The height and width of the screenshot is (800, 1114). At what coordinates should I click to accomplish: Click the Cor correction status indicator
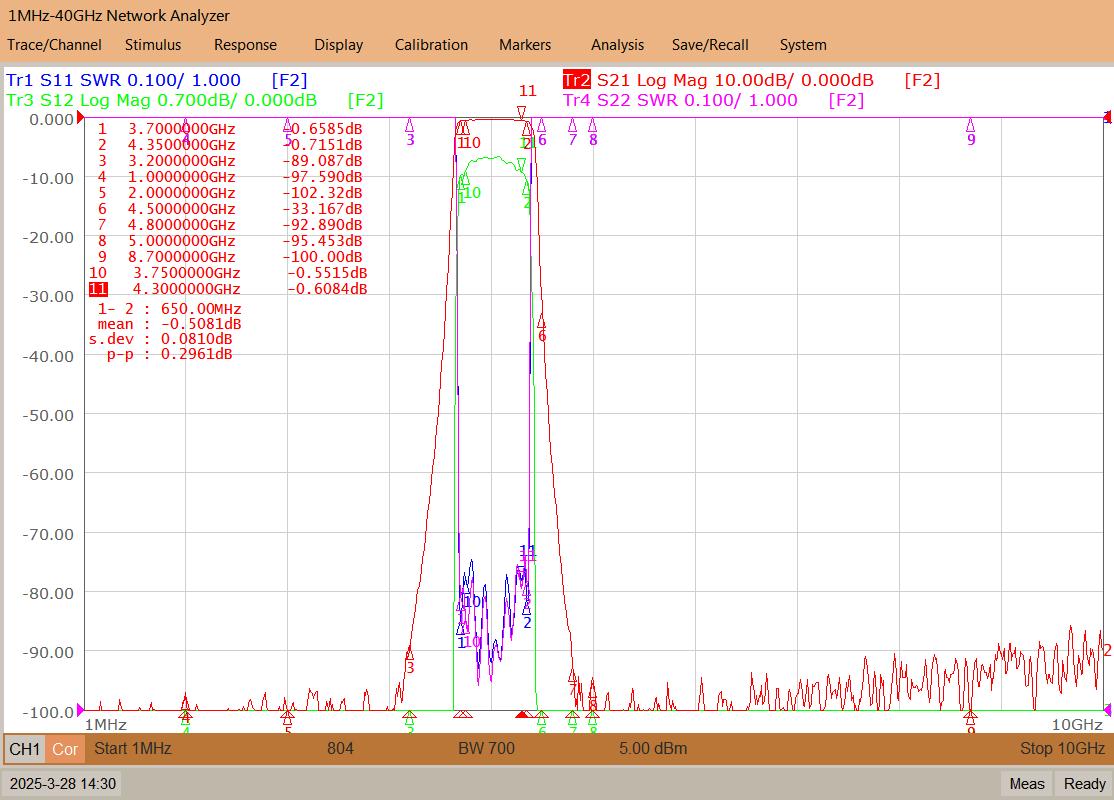tap(65, 749)
